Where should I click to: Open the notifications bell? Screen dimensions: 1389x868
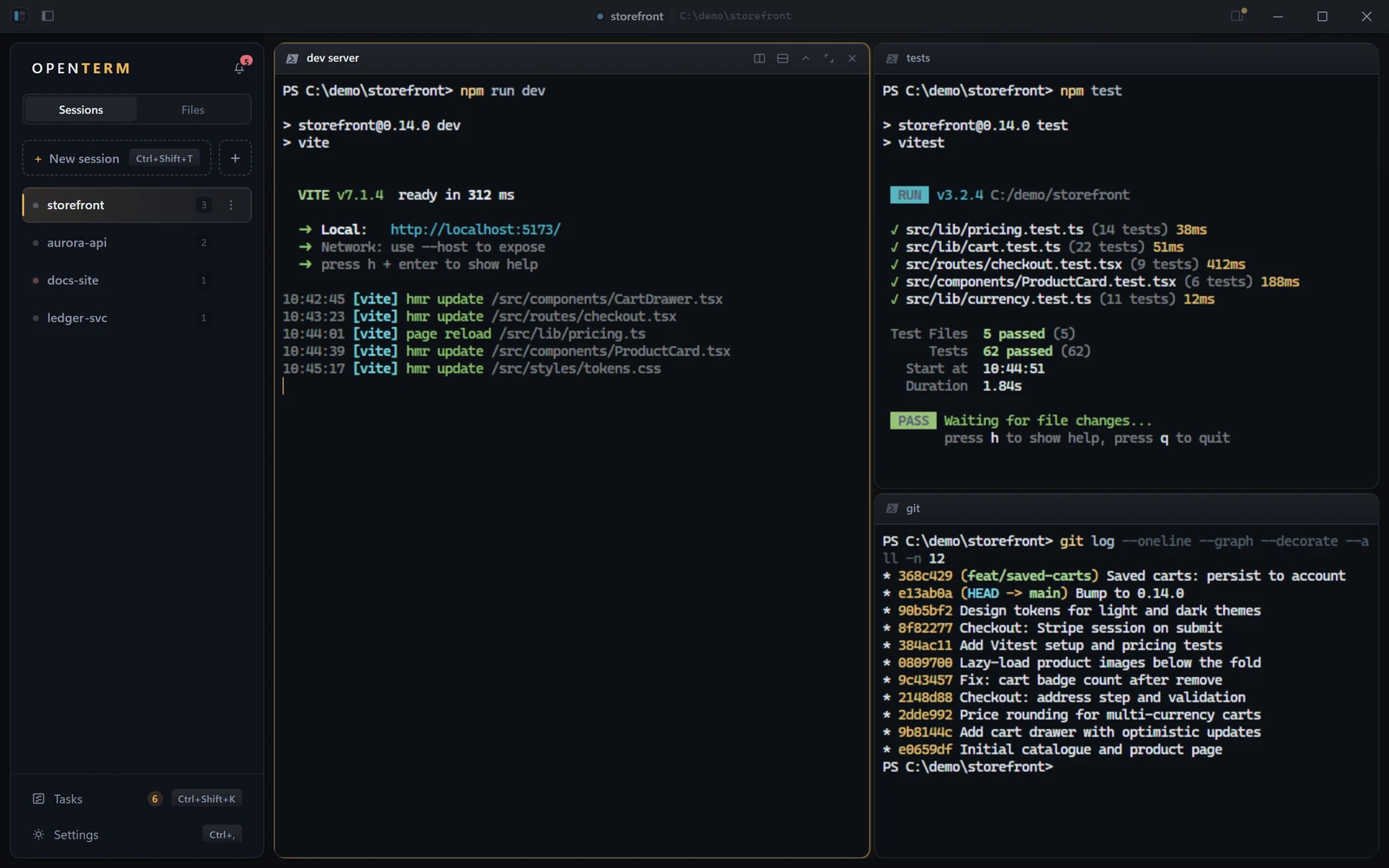point(240,68)
